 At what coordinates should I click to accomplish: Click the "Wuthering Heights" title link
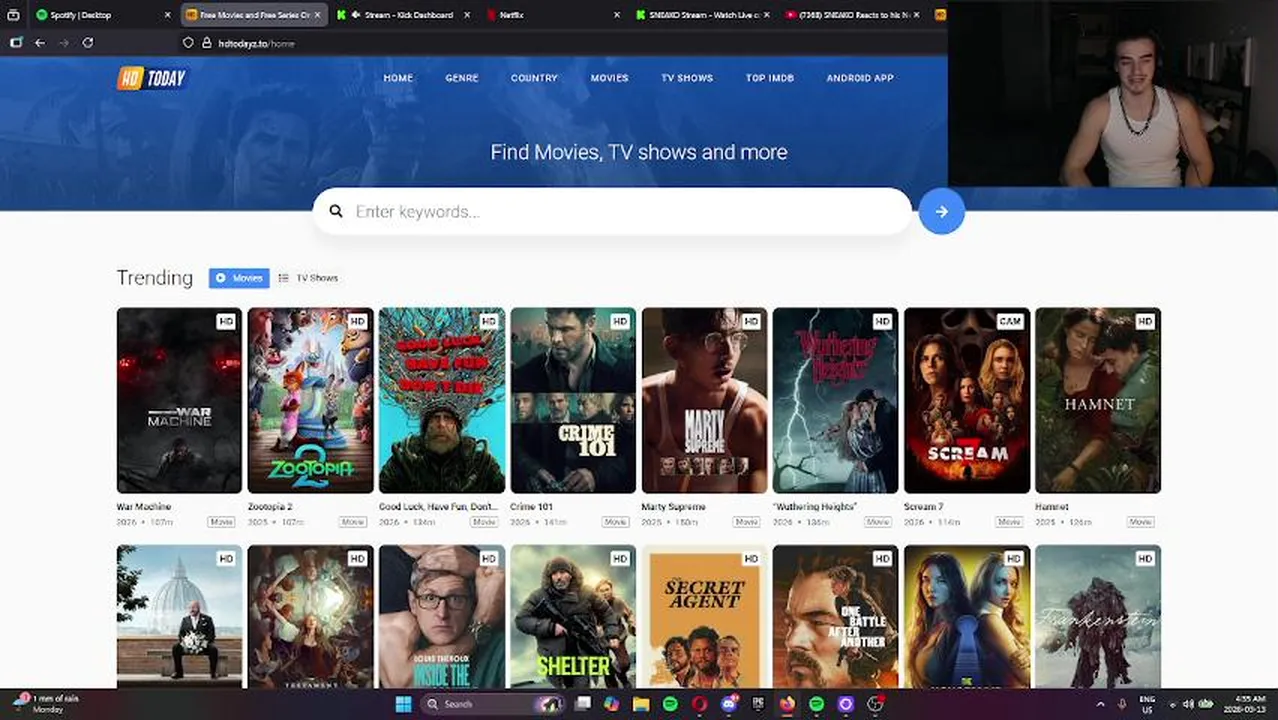point(815,507)
